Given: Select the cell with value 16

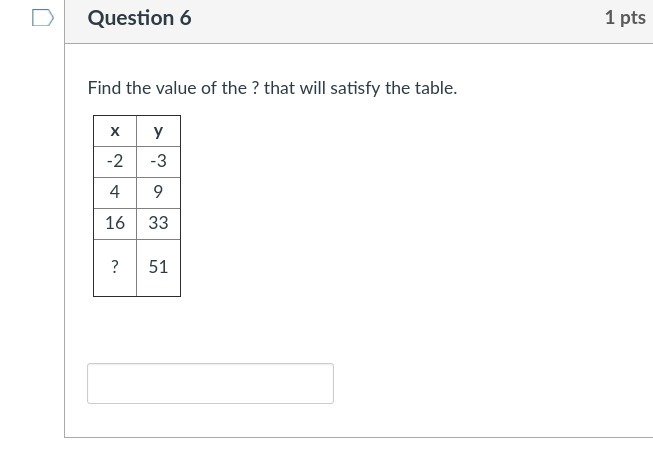Looking at the screenshot, I should coord(115,223).
